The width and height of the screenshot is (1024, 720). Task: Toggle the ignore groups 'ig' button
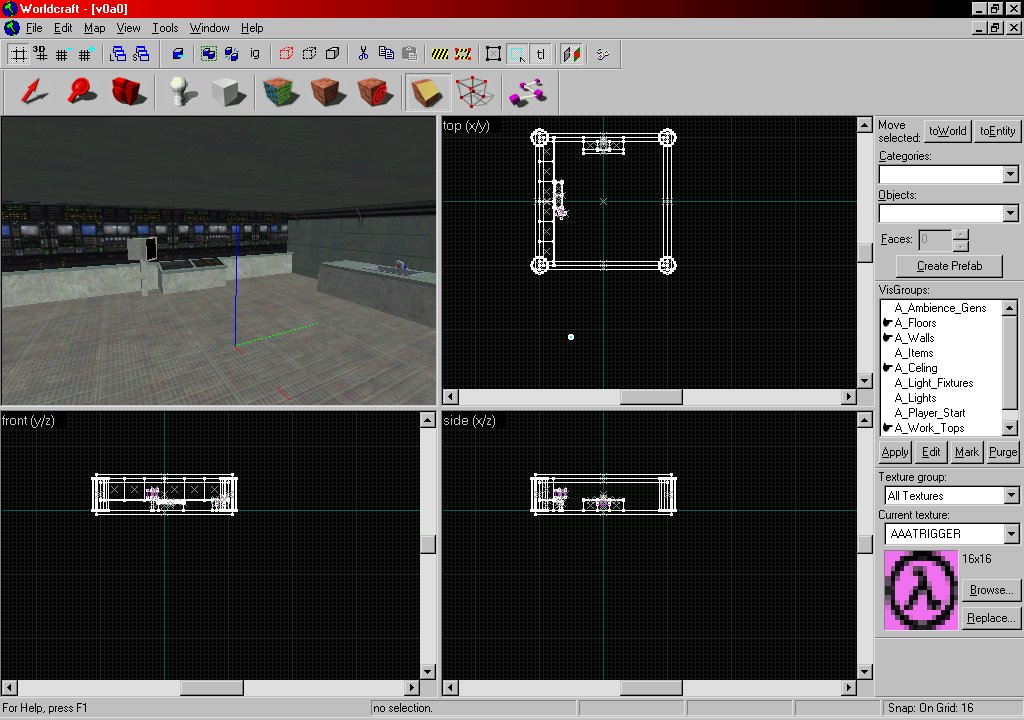click(255, 54)
